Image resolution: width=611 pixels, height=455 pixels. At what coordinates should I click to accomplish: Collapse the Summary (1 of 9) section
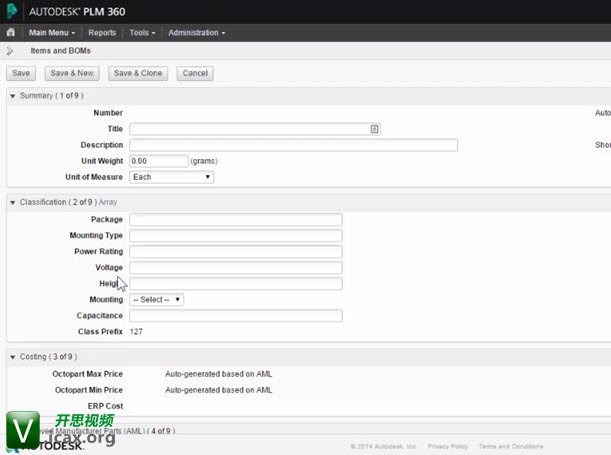[12, 96]
